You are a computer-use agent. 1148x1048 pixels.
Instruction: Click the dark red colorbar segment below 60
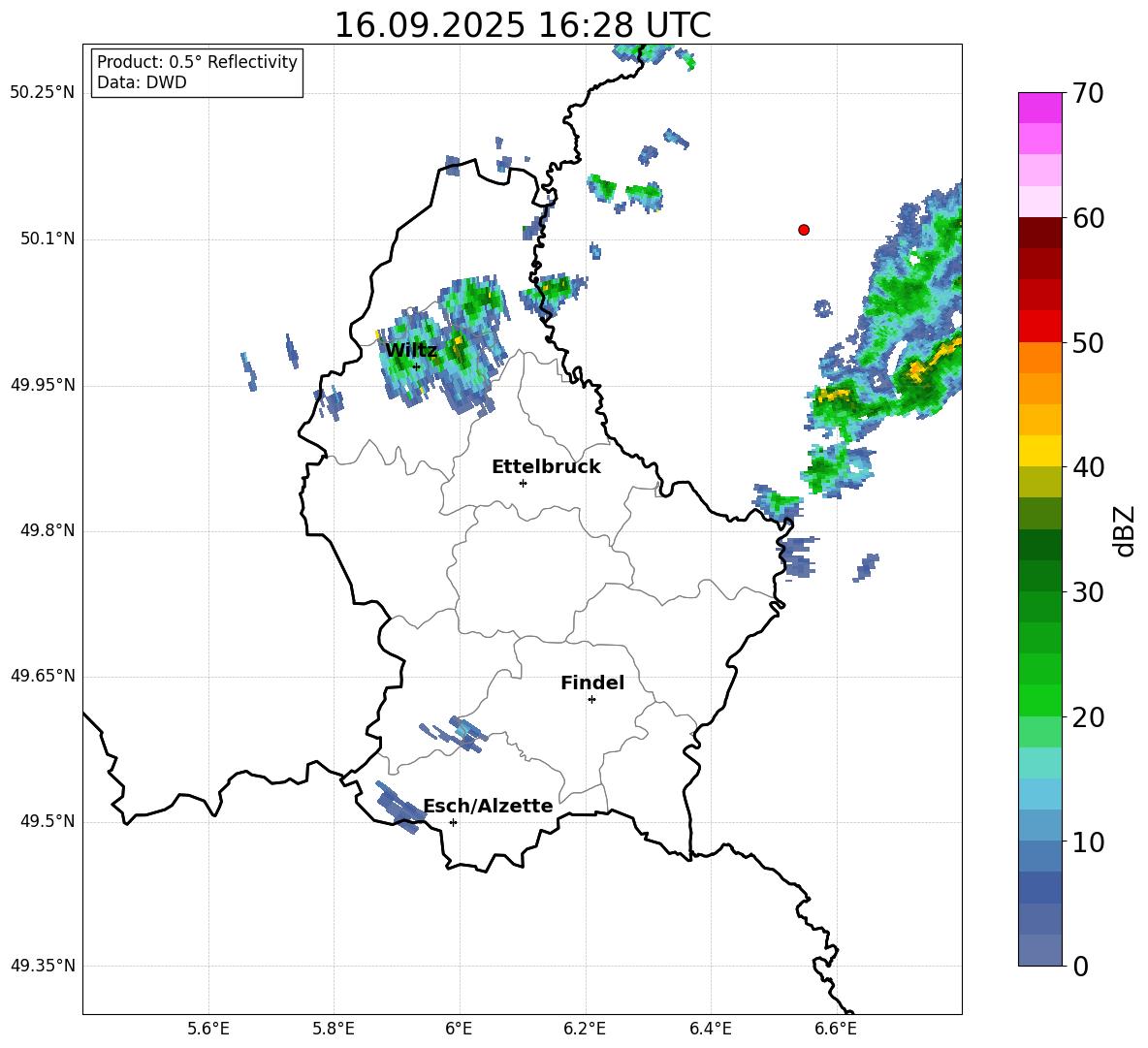(x=1039, y=233)
